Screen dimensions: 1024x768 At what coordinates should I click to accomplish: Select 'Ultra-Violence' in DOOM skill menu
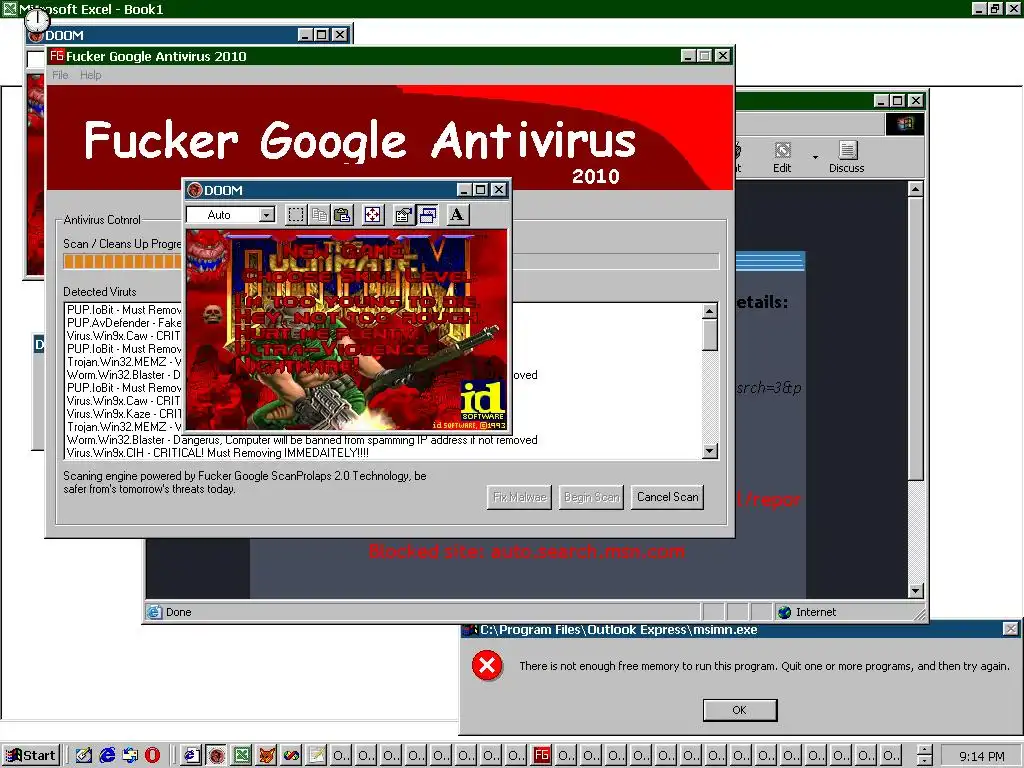click(x=332, y=349)
